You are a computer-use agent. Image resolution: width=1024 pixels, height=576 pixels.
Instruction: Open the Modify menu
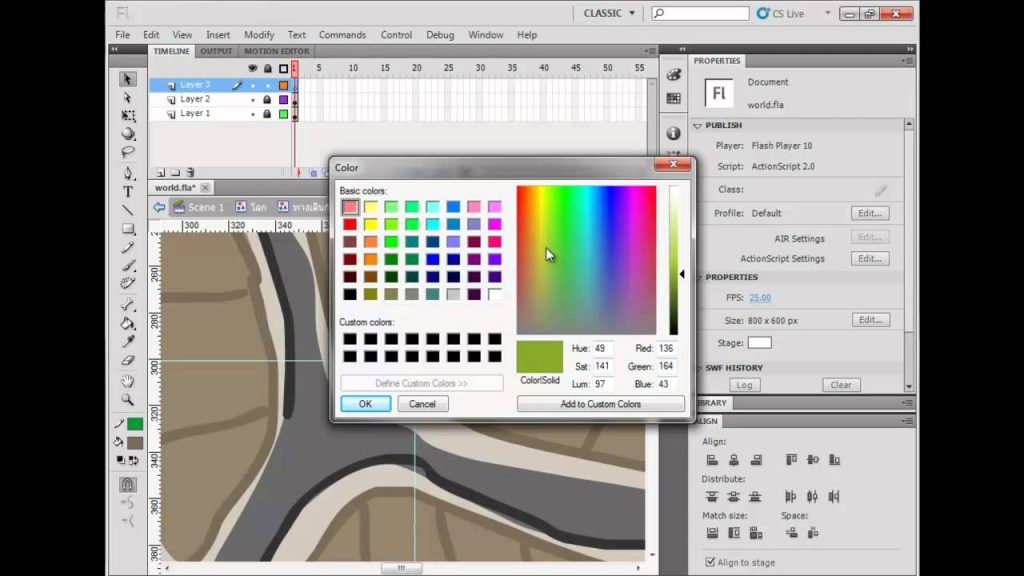coord(259,35)
